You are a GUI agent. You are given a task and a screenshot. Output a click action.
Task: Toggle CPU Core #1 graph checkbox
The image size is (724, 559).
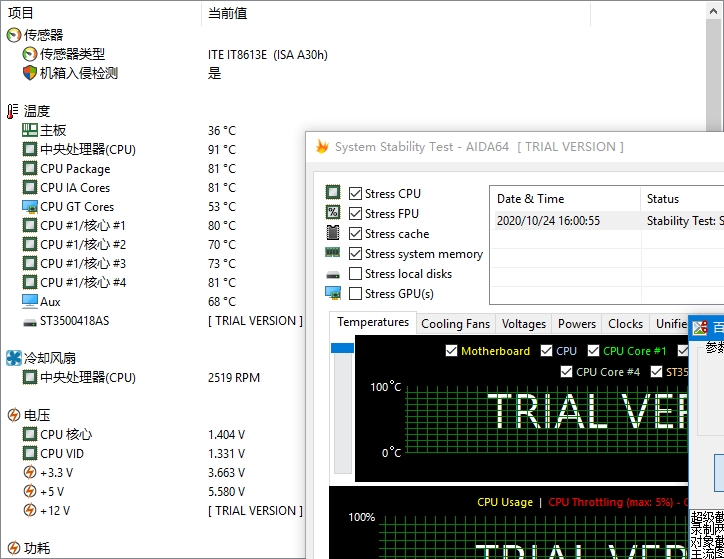click(x=593, y=351)
